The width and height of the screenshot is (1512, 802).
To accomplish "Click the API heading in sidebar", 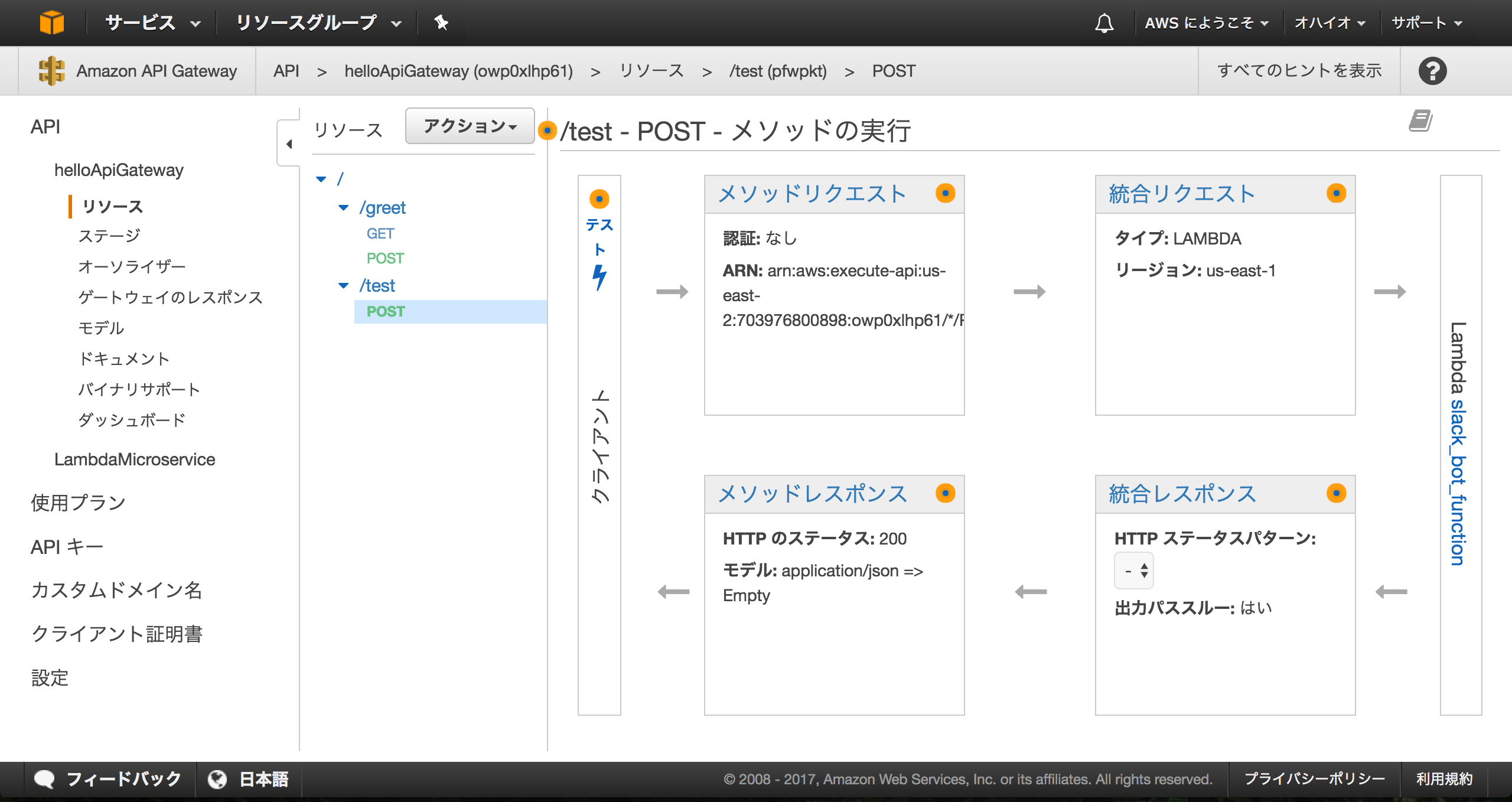I will pyautogui.click(x=45, y=126).
